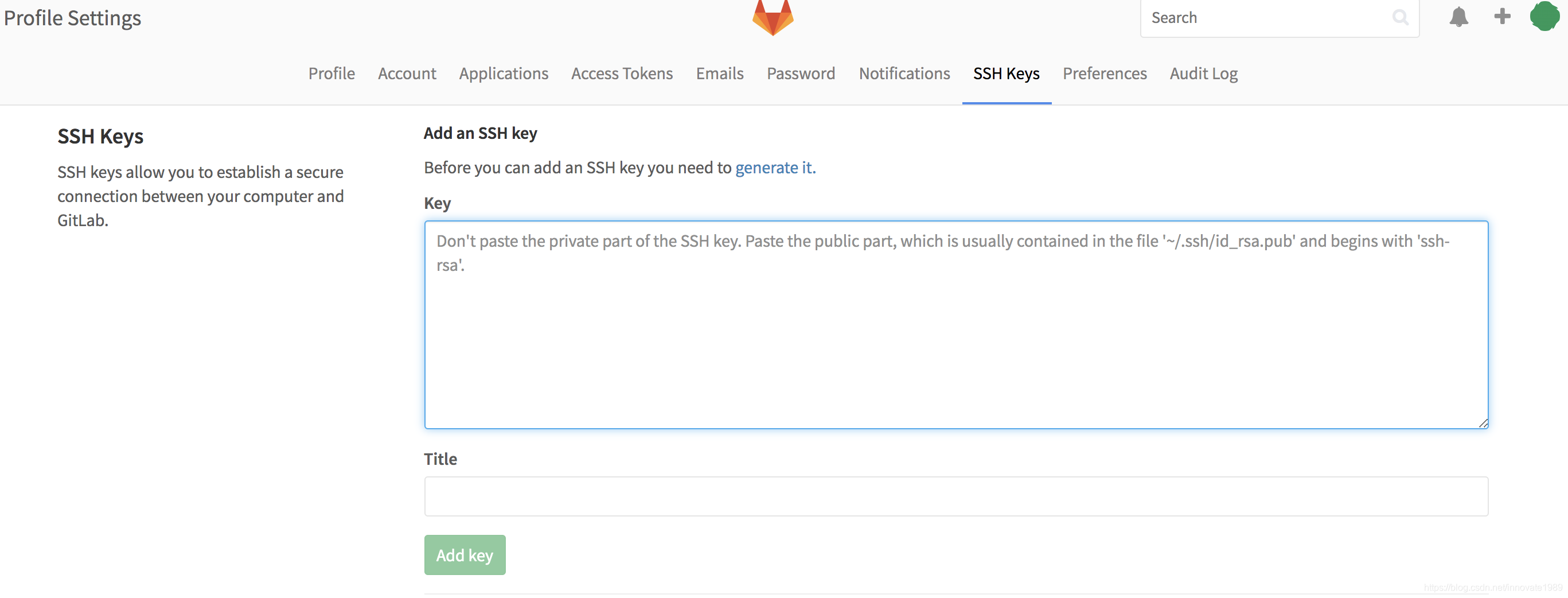Image resolution: width=1568 pixels, height=598 pixels.
Task: Open the Access Tokens tab
Action: 622,73
